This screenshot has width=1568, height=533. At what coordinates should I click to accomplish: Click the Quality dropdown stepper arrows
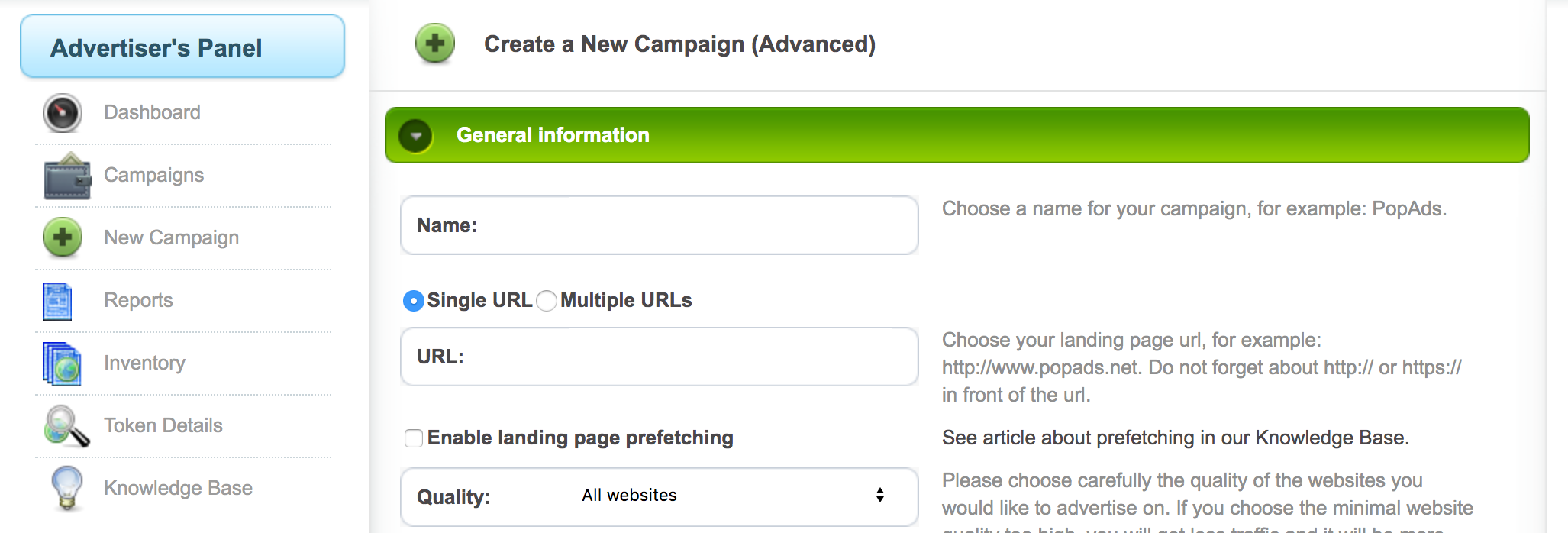[x=880, y=495]
